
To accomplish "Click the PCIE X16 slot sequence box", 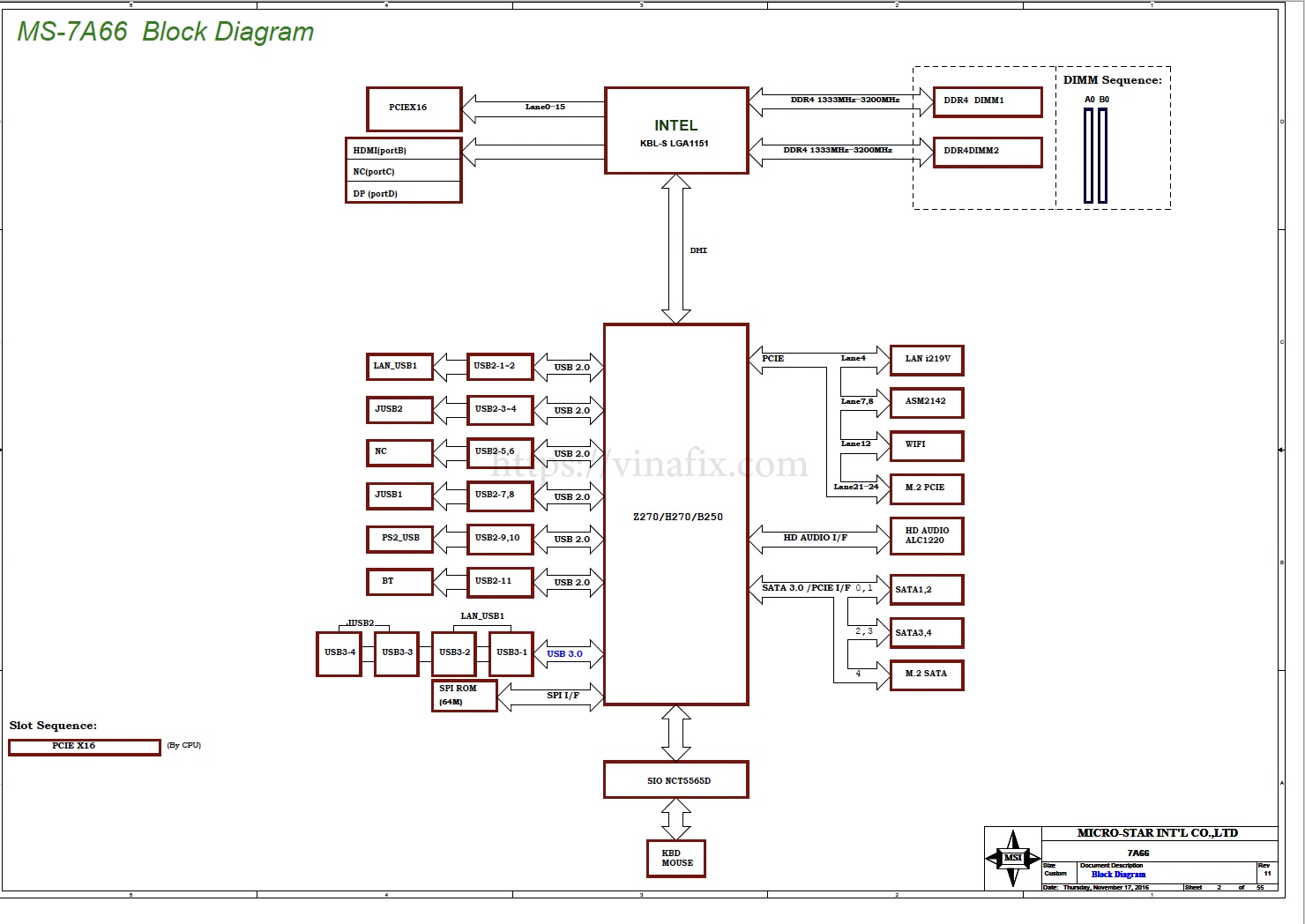I will 85,747.
